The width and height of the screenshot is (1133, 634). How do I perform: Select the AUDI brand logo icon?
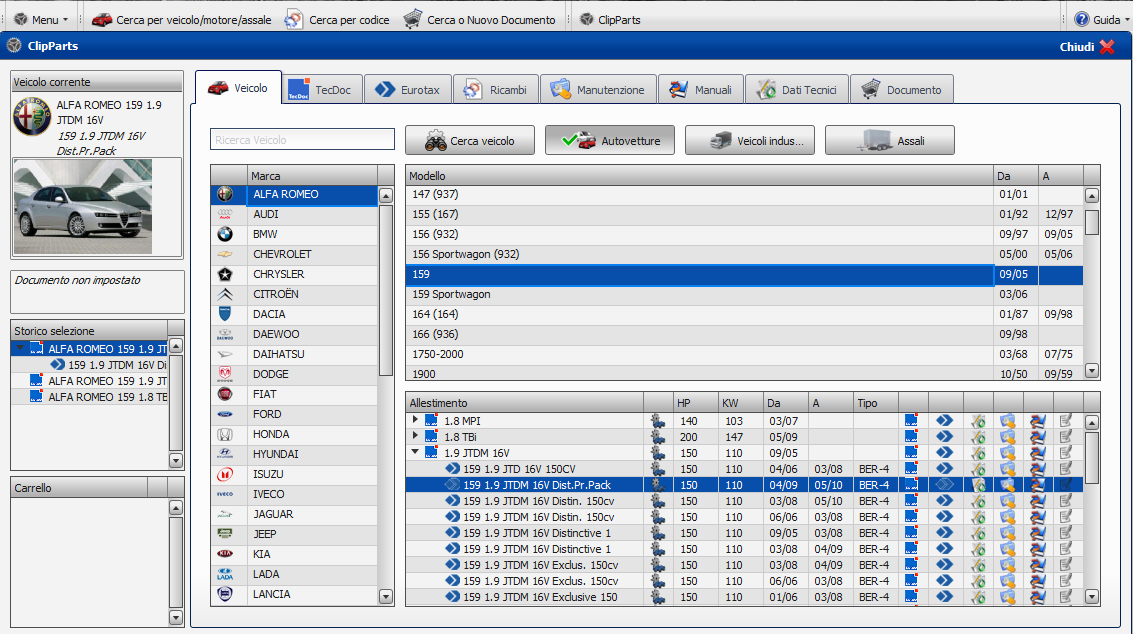(225, 214)
